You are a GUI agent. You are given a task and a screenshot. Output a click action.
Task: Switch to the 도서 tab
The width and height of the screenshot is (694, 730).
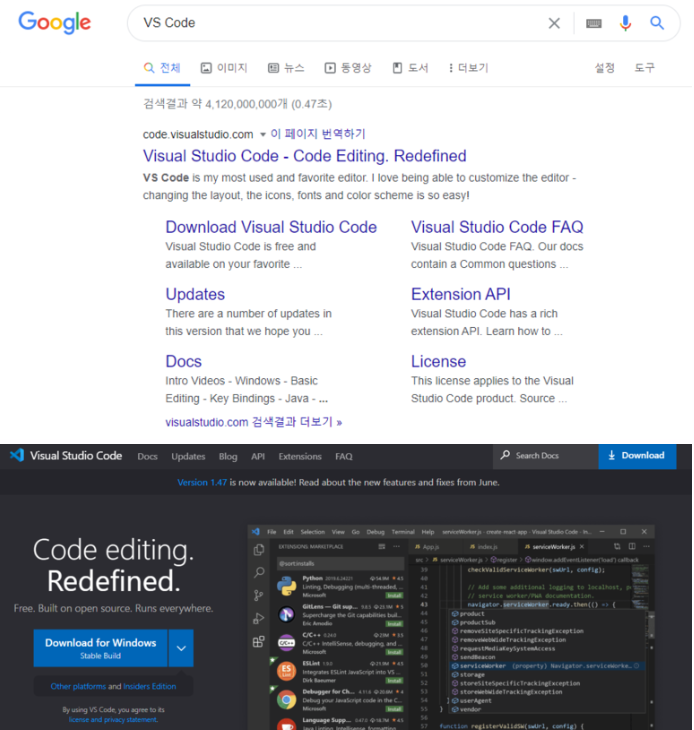click(411, 68)
